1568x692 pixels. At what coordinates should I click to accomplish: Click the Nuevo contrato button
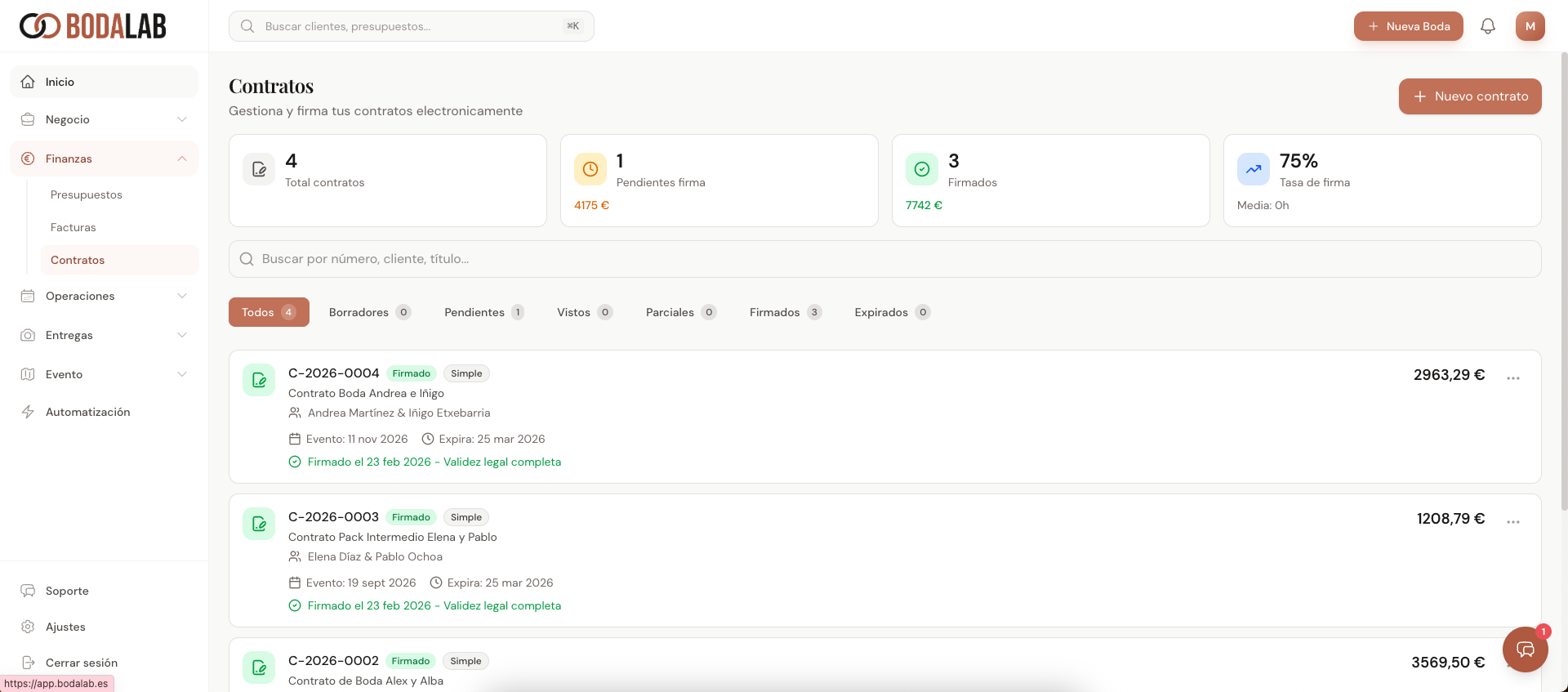(x=1469, y=96)
